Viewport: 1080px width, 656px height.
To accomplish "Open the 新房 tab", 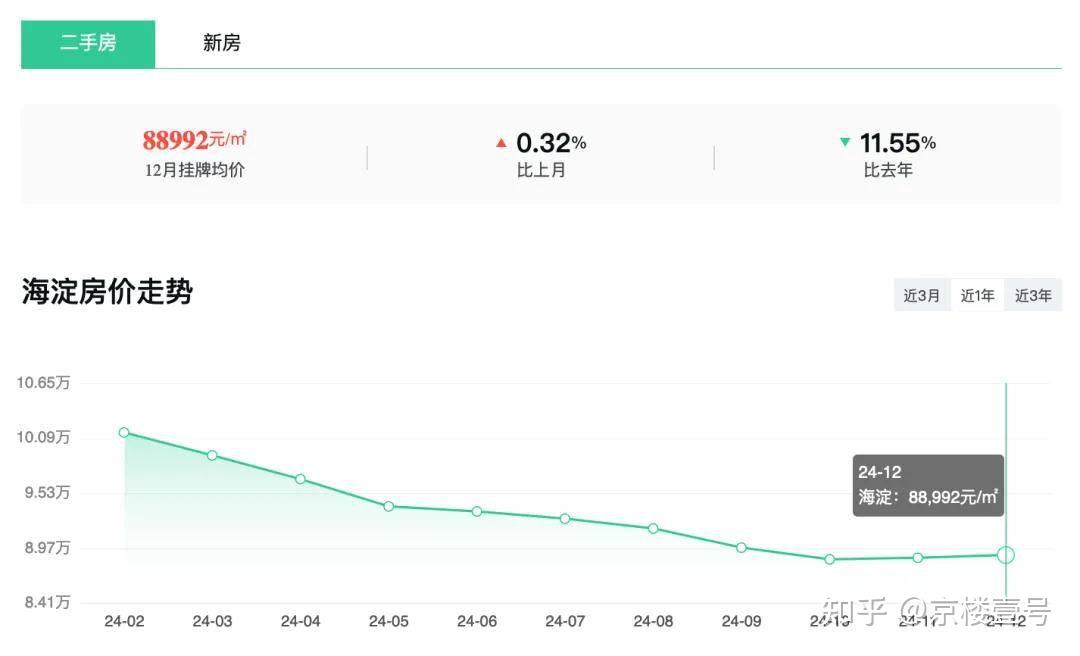I will [x=221, y=43].
